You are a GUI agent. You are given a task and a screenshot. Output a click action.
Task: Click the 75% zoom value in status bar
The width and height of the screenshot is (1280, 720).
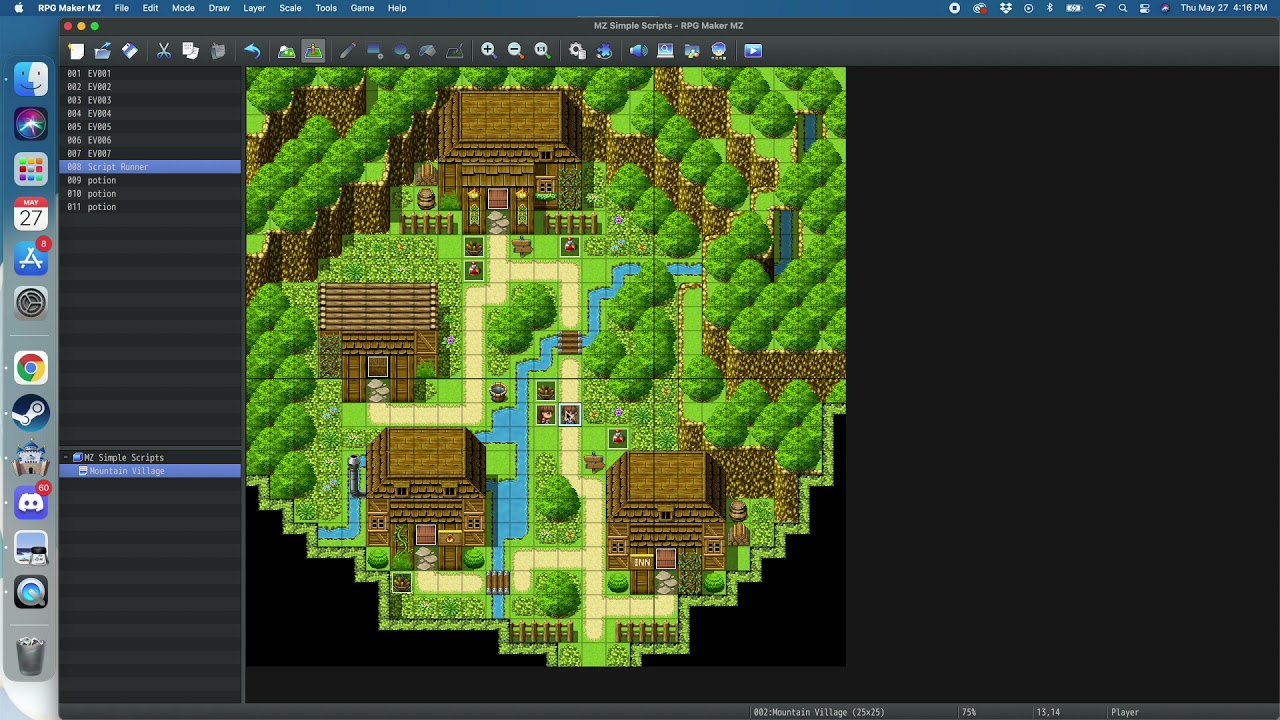point(969,712)
